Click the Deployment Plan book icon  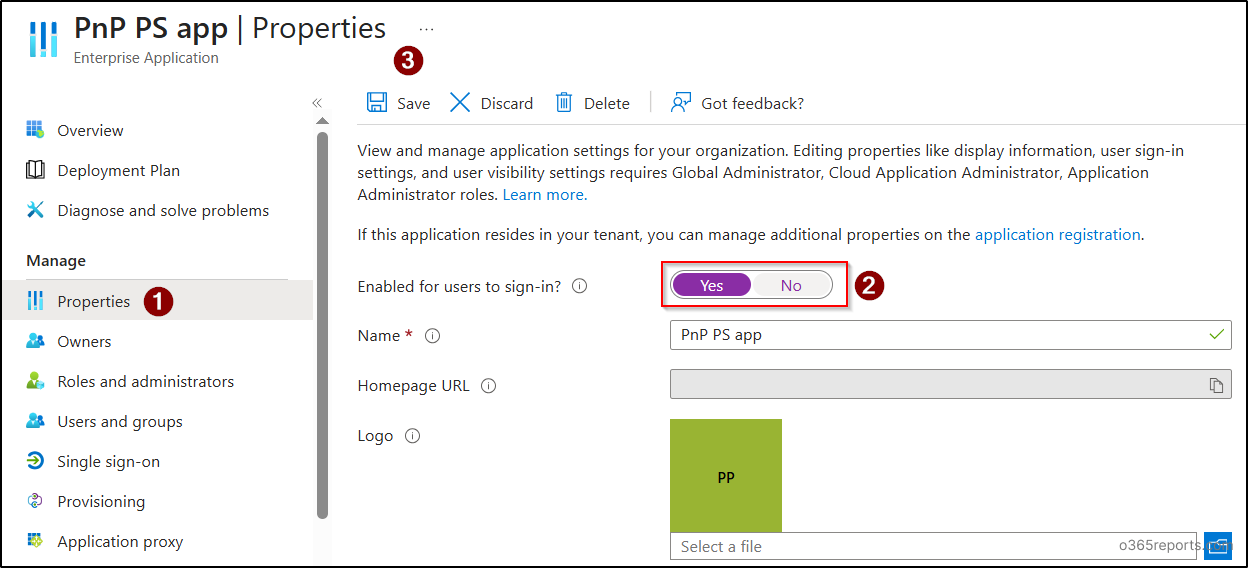pos(35,170)
